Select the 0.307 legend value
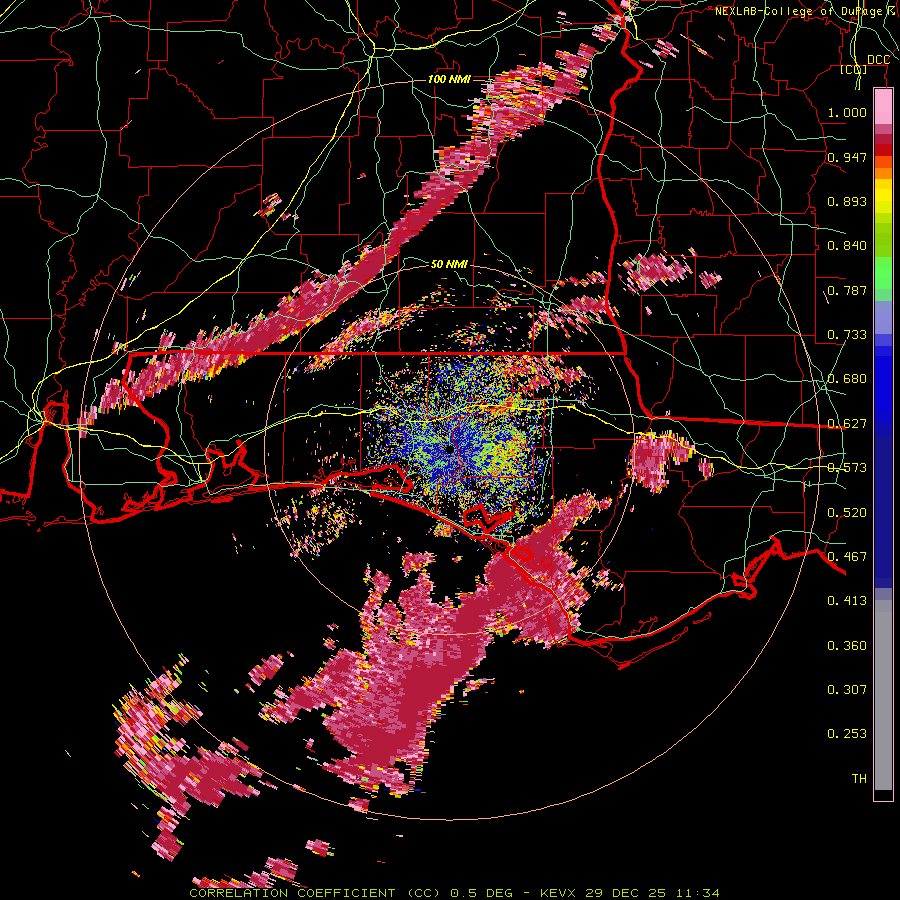 847,689
